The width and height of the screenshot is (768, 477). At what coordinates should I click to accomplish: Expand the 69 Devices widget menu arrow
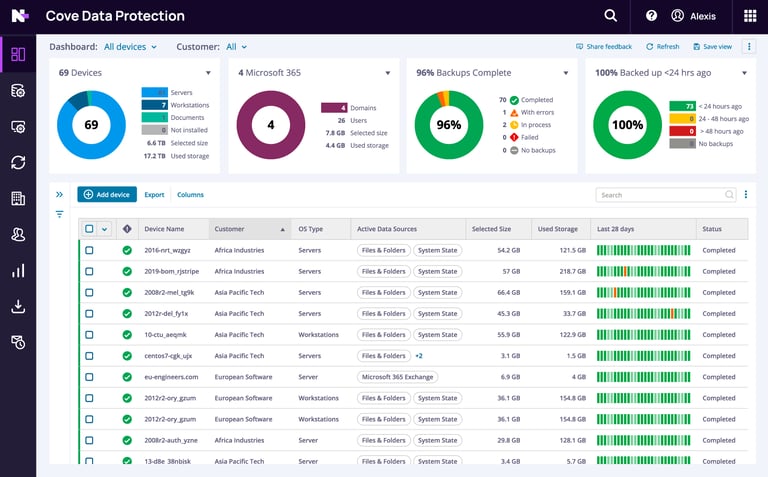point(208,73)
